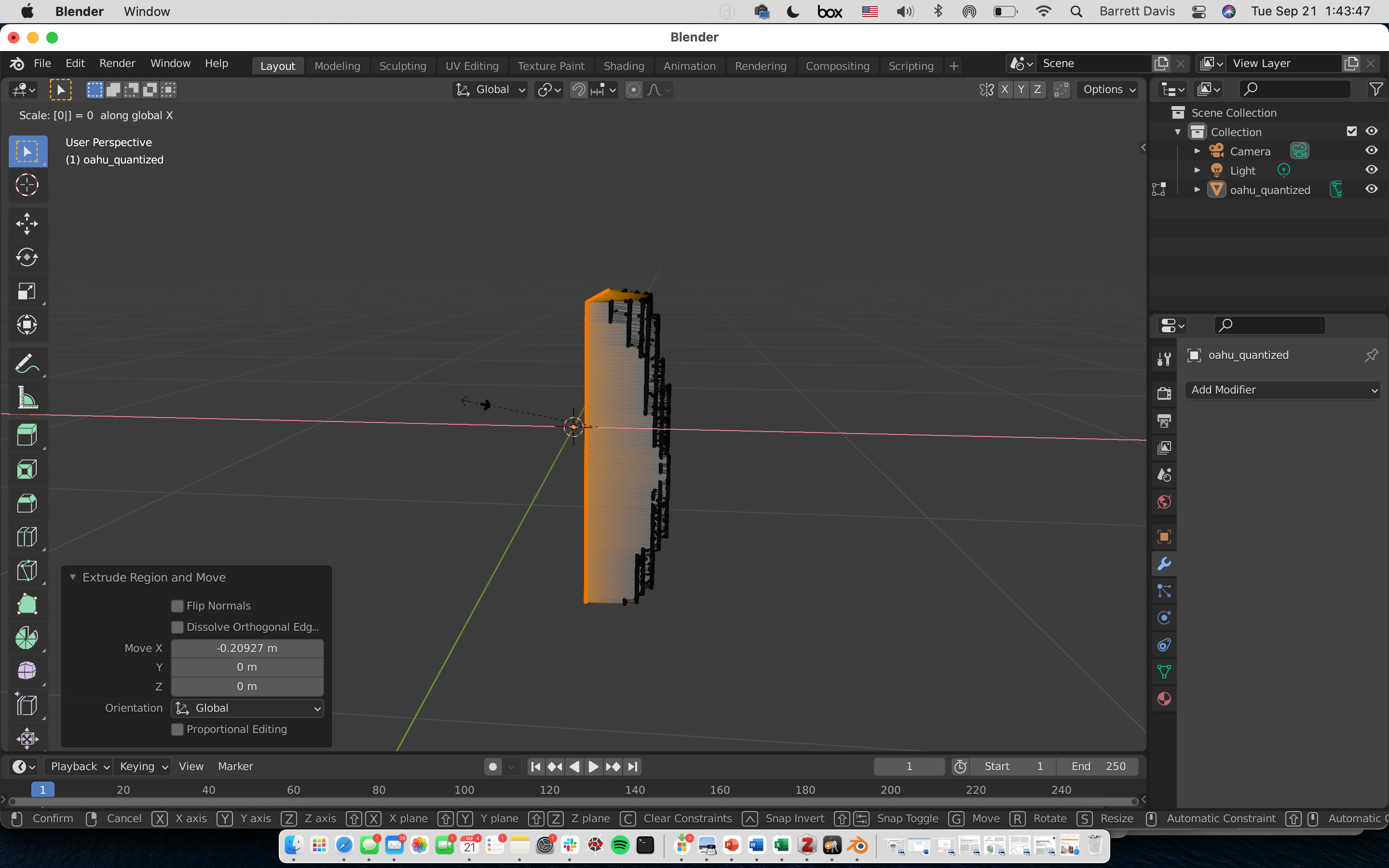
Task: Switch to the Modeling workspace tab
Action: pos(337,66)
